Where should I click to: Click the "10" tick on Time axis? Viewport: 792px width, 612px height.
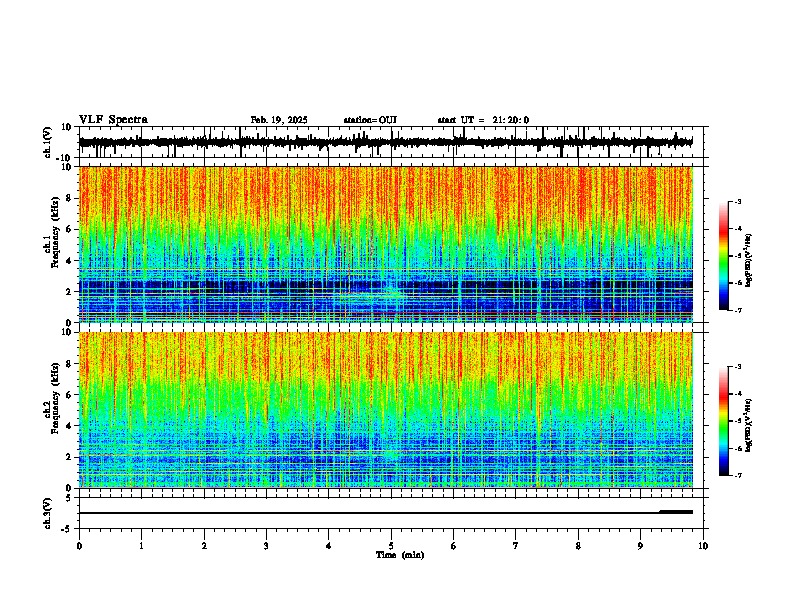coord(703,546)
